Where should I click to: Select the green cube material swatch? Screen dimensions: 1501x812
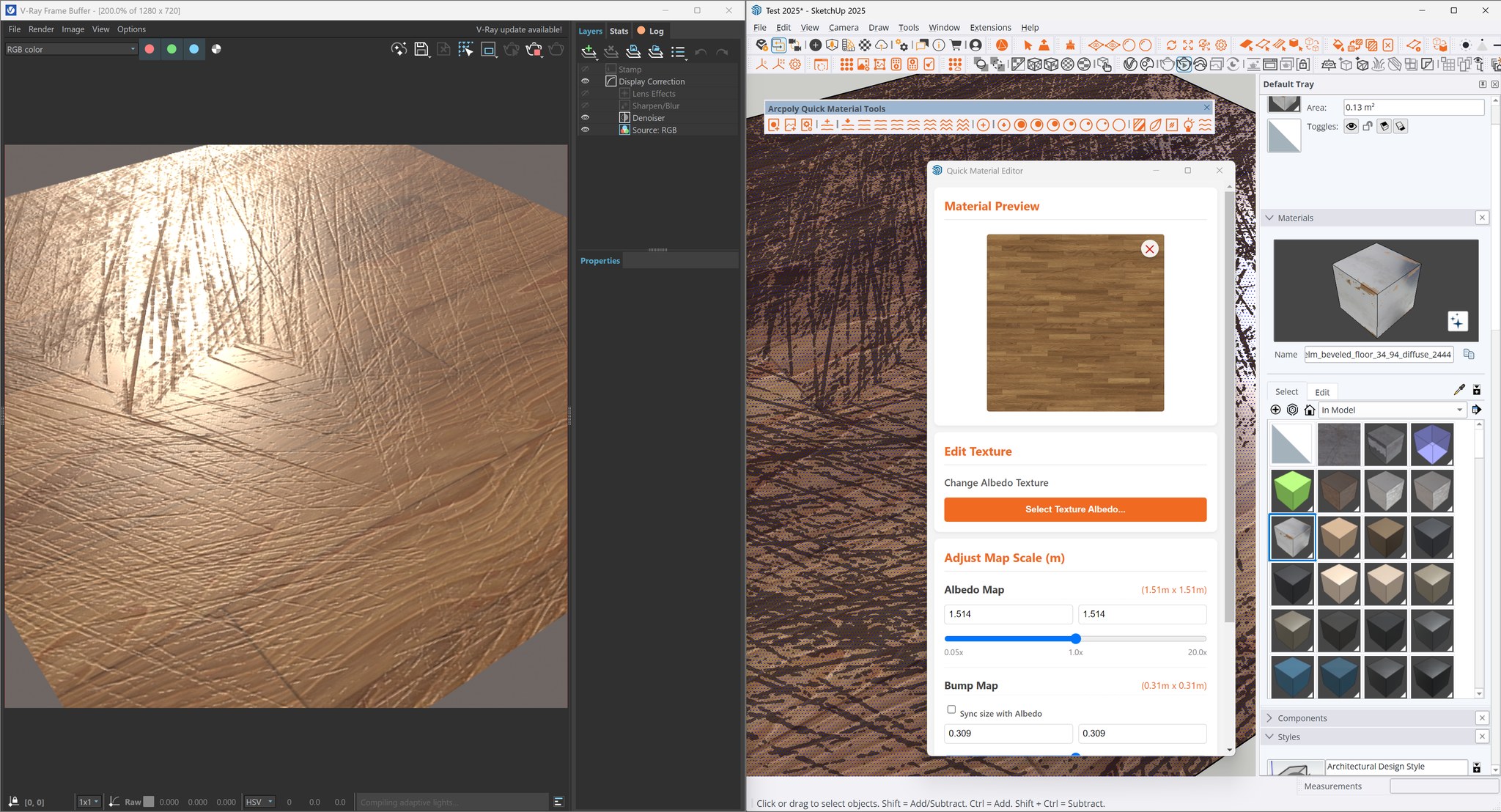[1291, 491]
